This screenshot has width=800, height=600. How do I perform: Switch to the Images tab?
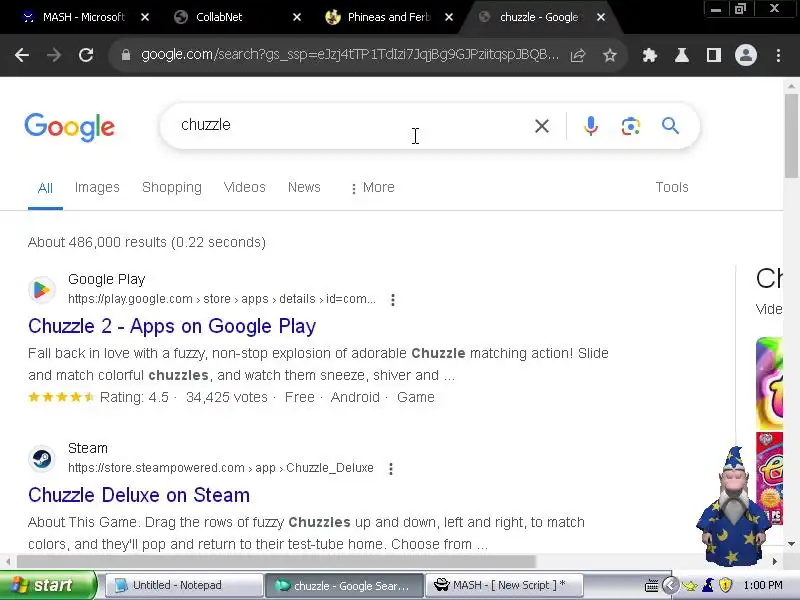97,187
